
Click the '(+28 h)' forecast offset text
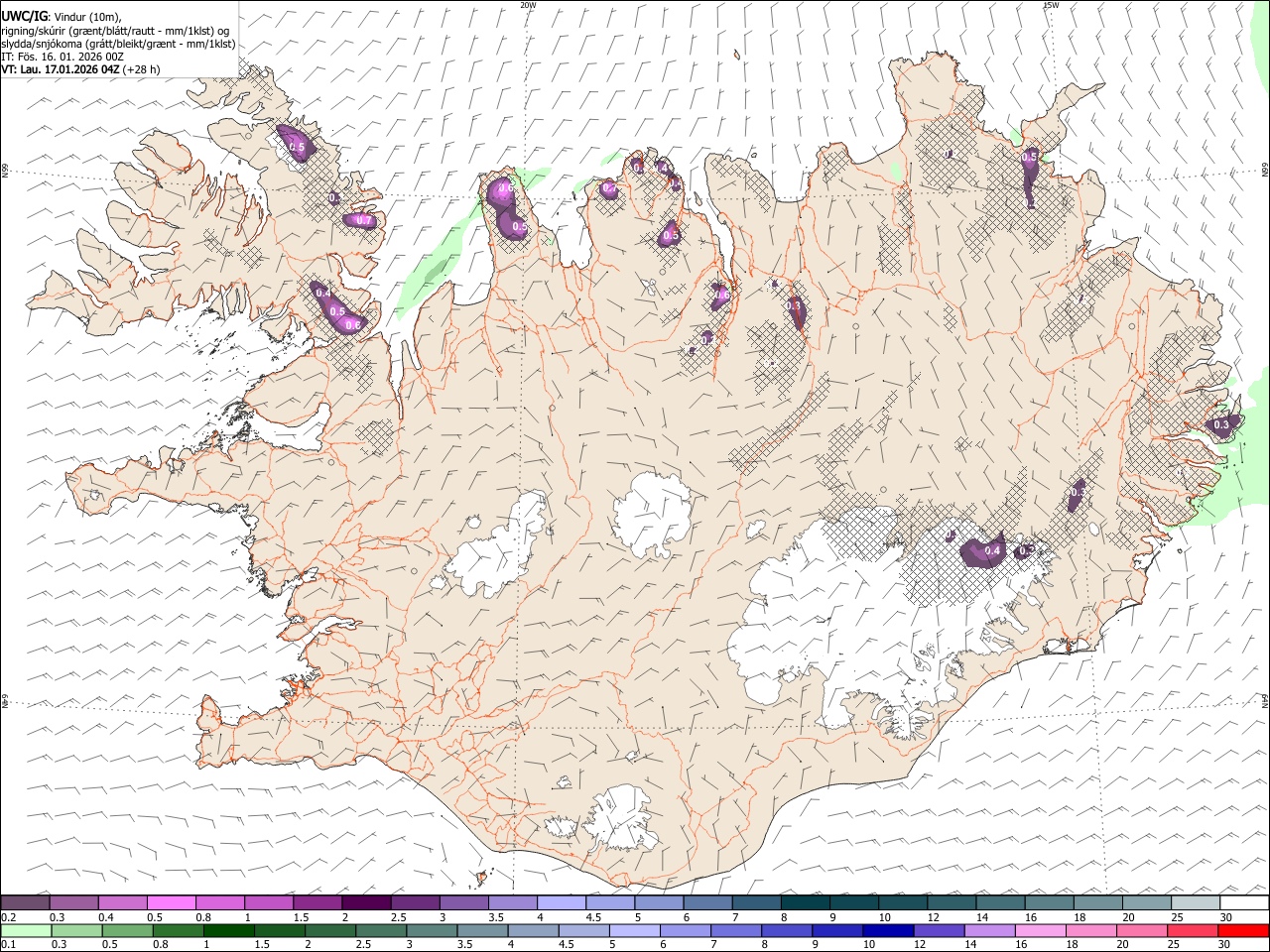142,69
